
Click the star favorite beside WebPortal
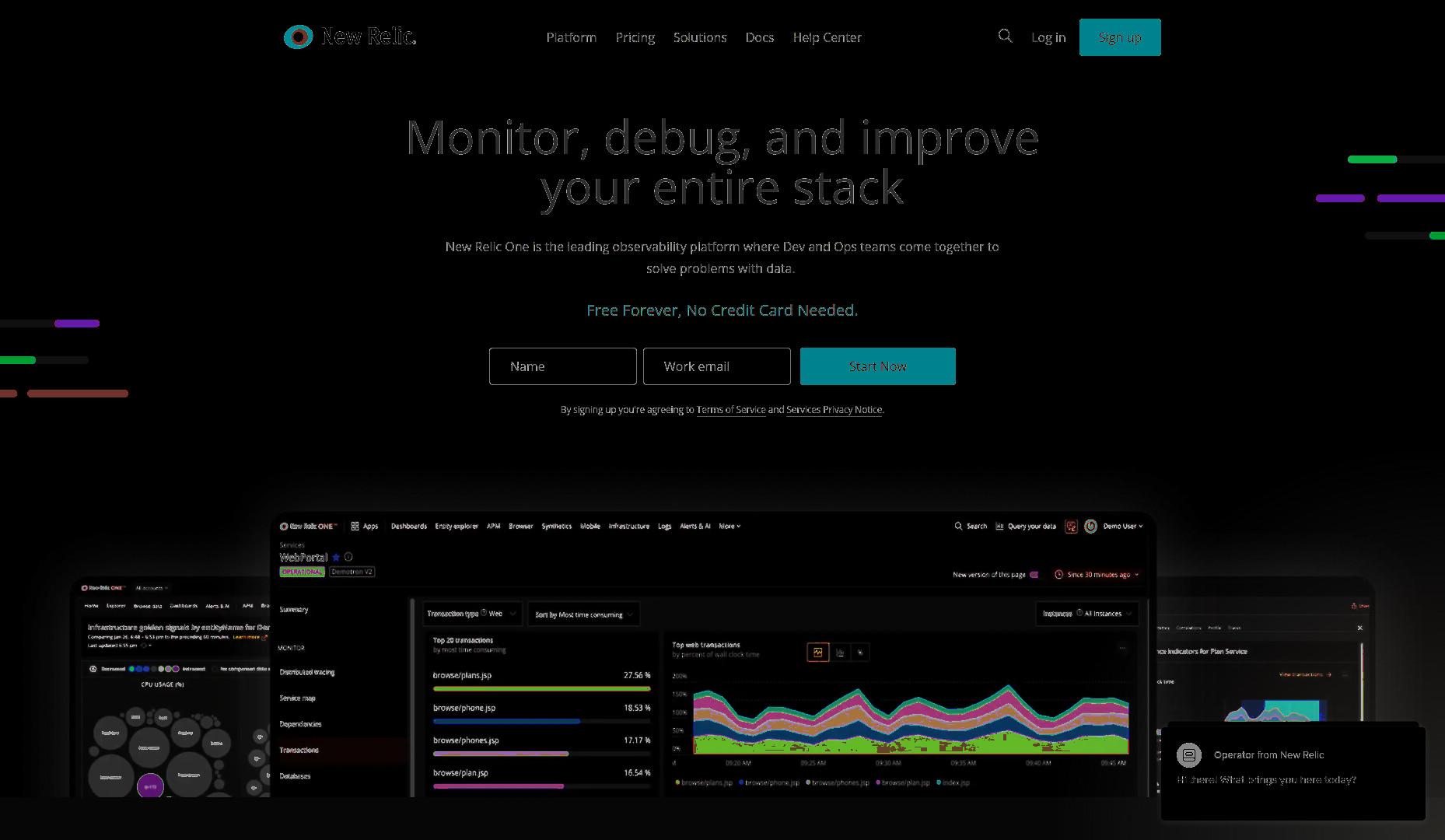[336, 557]
